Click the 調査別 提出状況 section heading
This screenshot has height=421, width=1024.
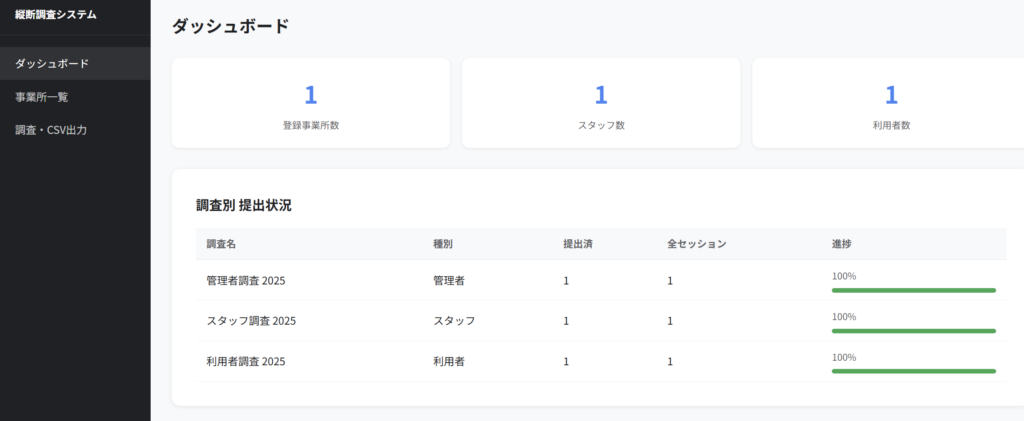pos(244,205)
